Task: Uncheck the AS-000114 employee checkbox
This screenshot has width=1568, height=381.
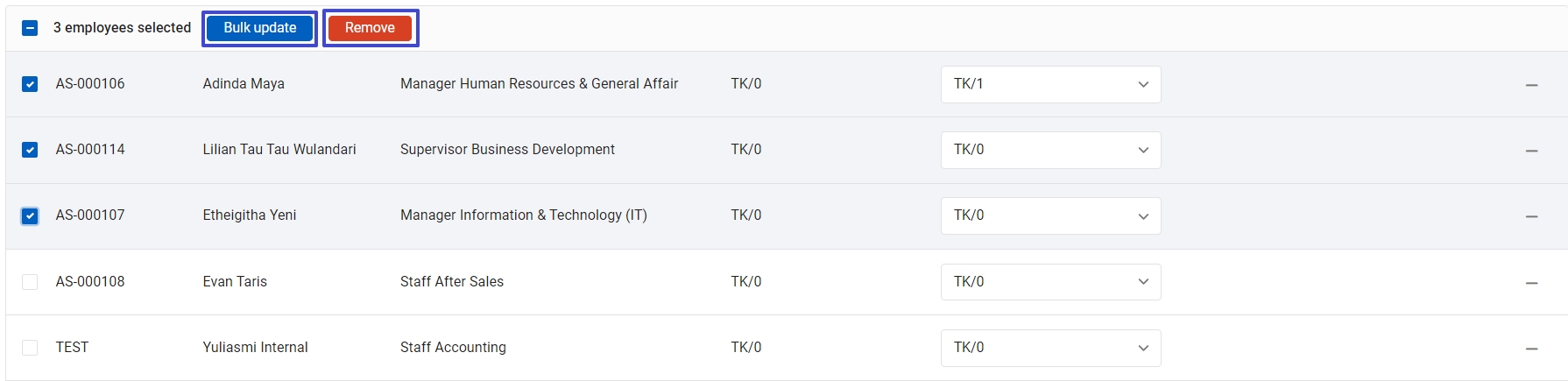Action: (30, 150)
